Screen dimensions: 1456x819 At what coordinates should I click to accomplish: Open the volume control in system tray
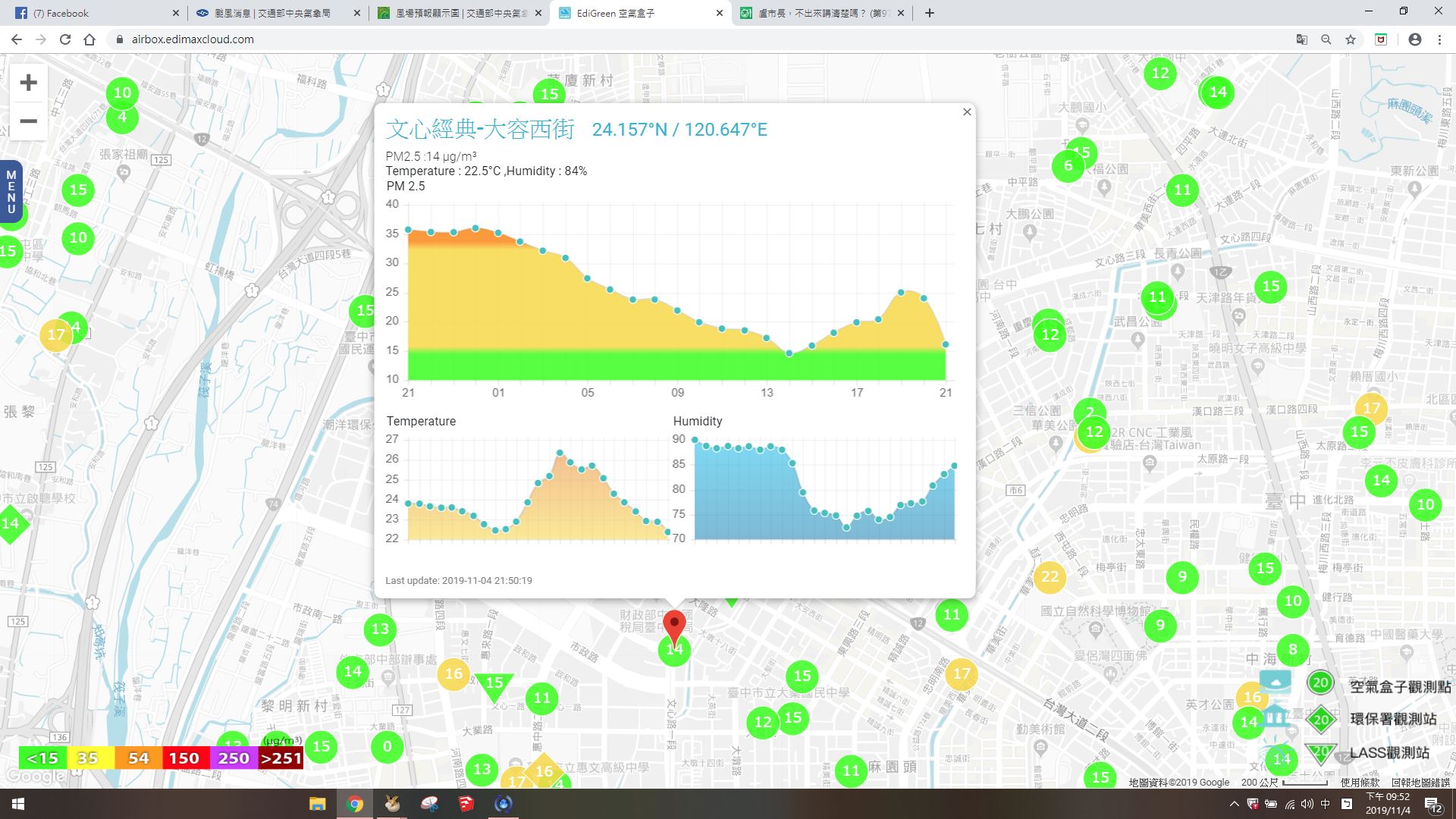[x=1307, y=804]
